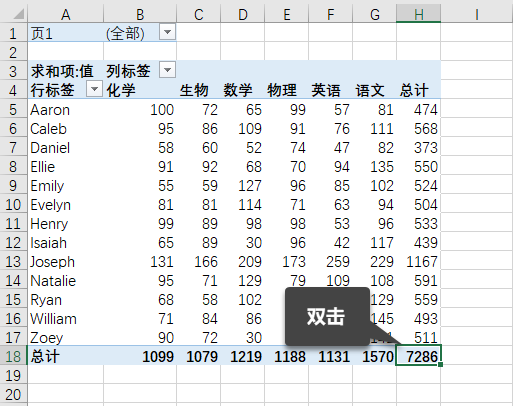Click Ellie's 语文 value 135
513x406 pixels.
pos(374,167)
